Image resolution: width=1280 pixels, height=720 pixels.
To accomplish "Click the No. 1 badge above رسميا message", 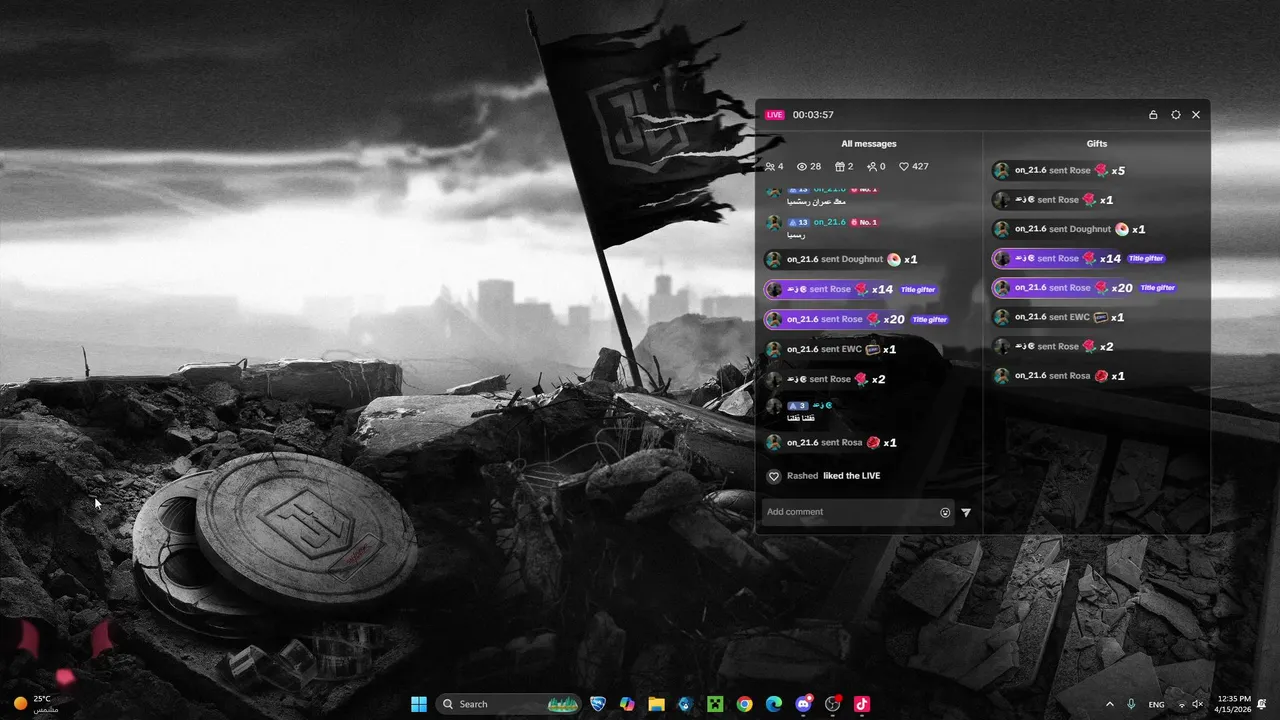I will coord(864,223).
